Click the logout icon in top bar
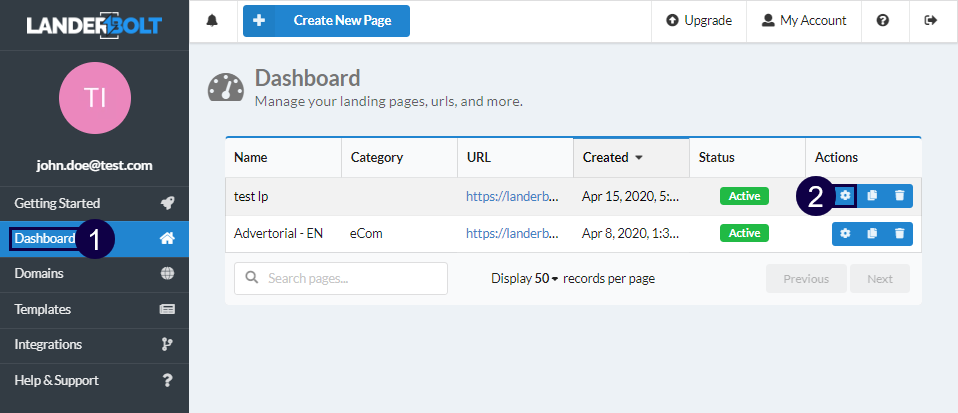958x413 pixels. click(931, 21)
